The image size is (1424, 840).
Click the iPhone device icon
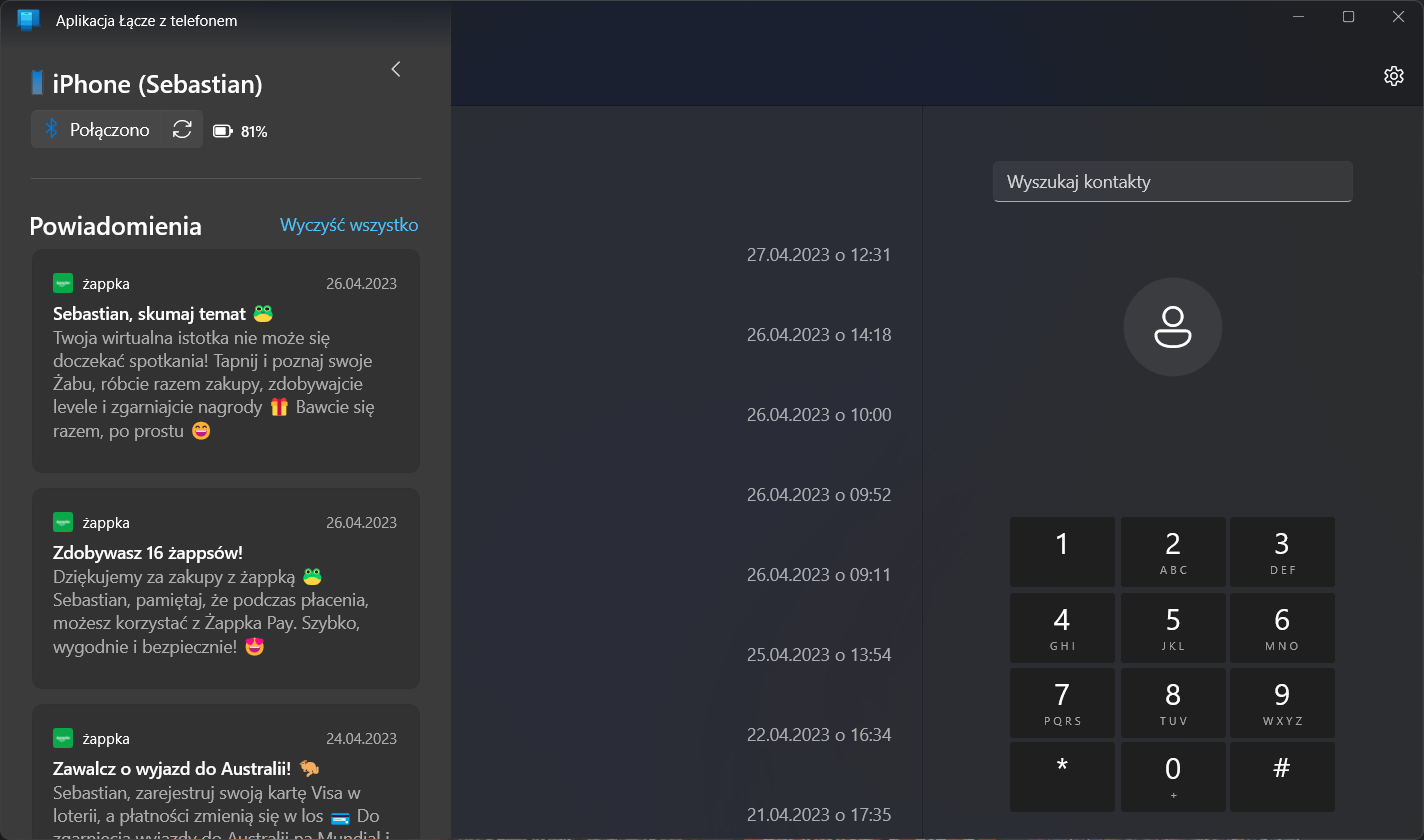pyautogui.click(x=38, y=83)
